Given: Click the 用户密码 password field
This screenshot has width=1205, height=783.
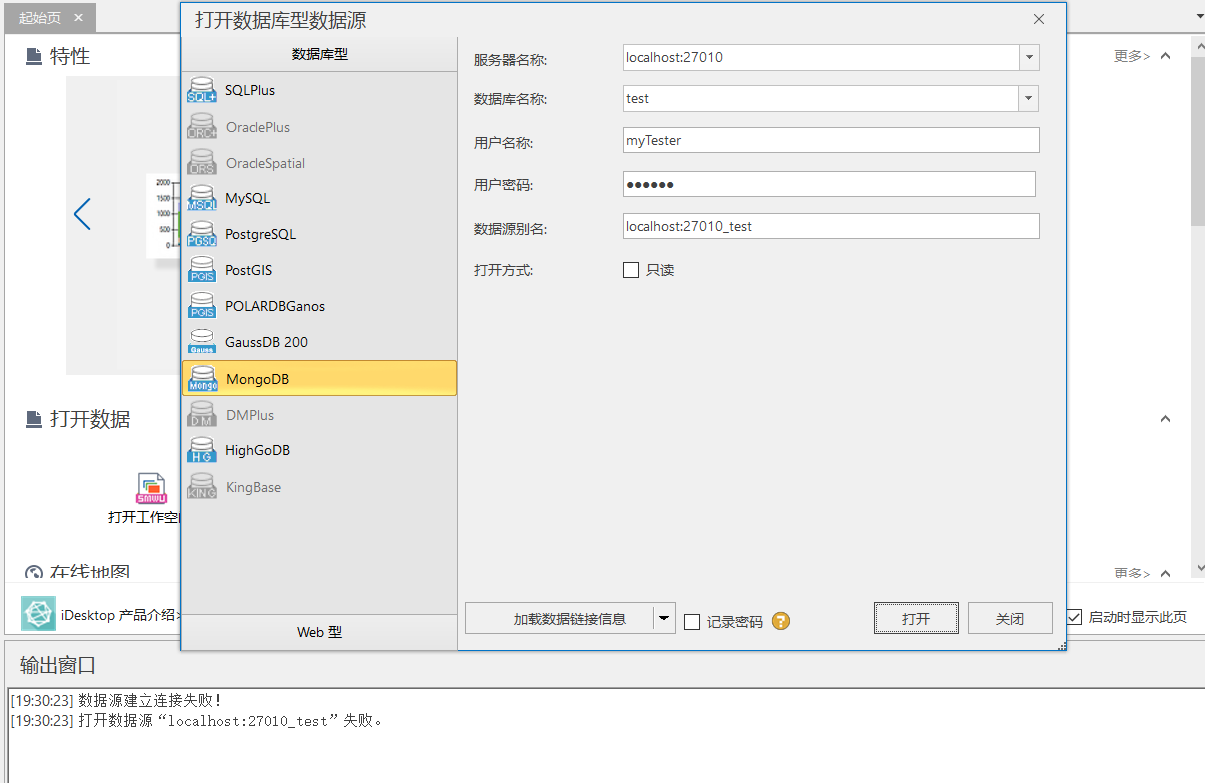Looking at the screenshot, I should coord(829,185).
